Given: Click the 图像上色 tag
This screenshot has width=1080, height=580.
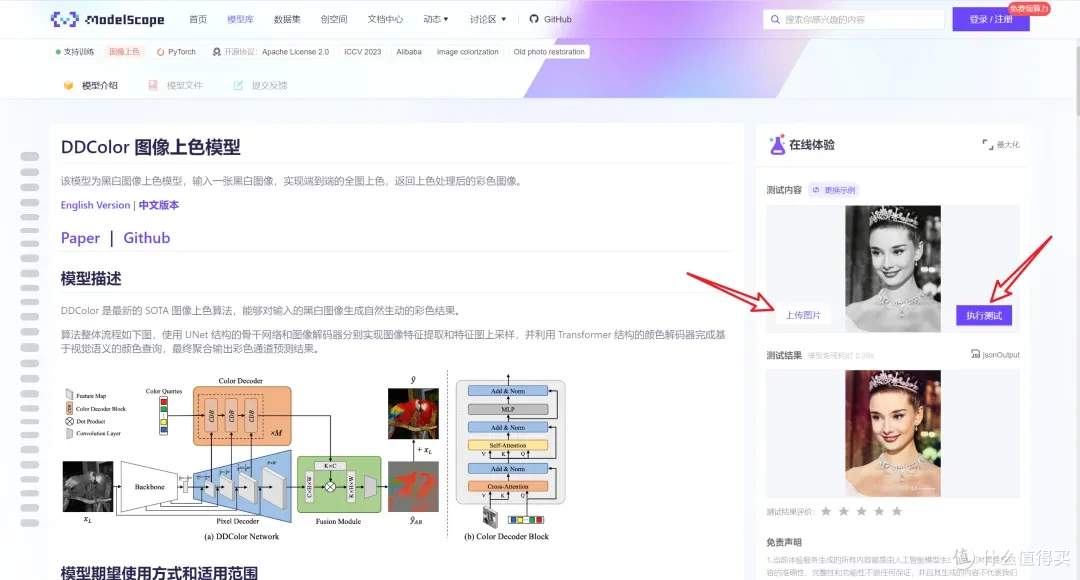Looking at the screenshot, I should click(x=124, y=52).
